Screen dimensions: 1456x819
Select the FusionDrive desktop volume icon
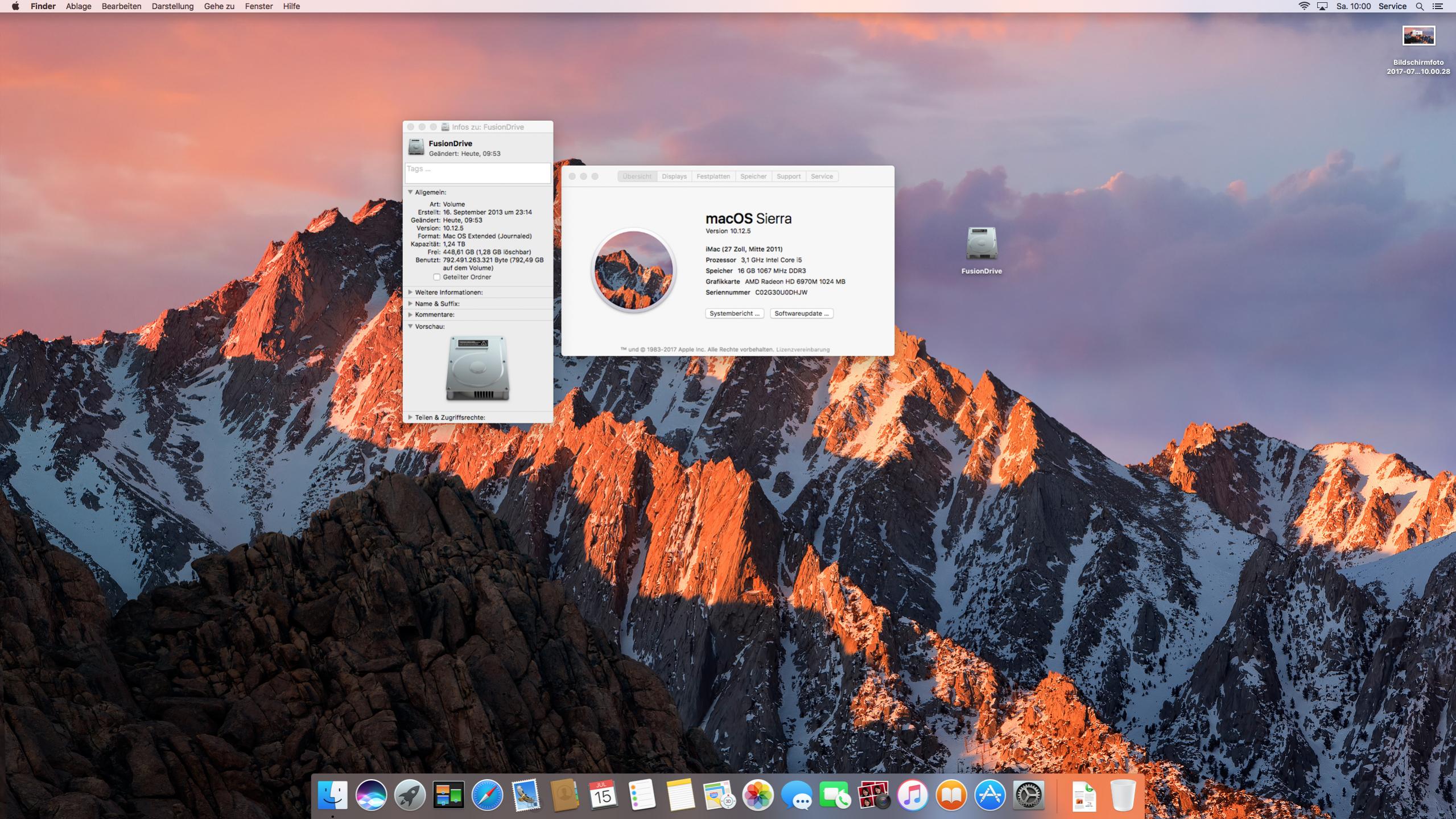[x=981, y=245]
